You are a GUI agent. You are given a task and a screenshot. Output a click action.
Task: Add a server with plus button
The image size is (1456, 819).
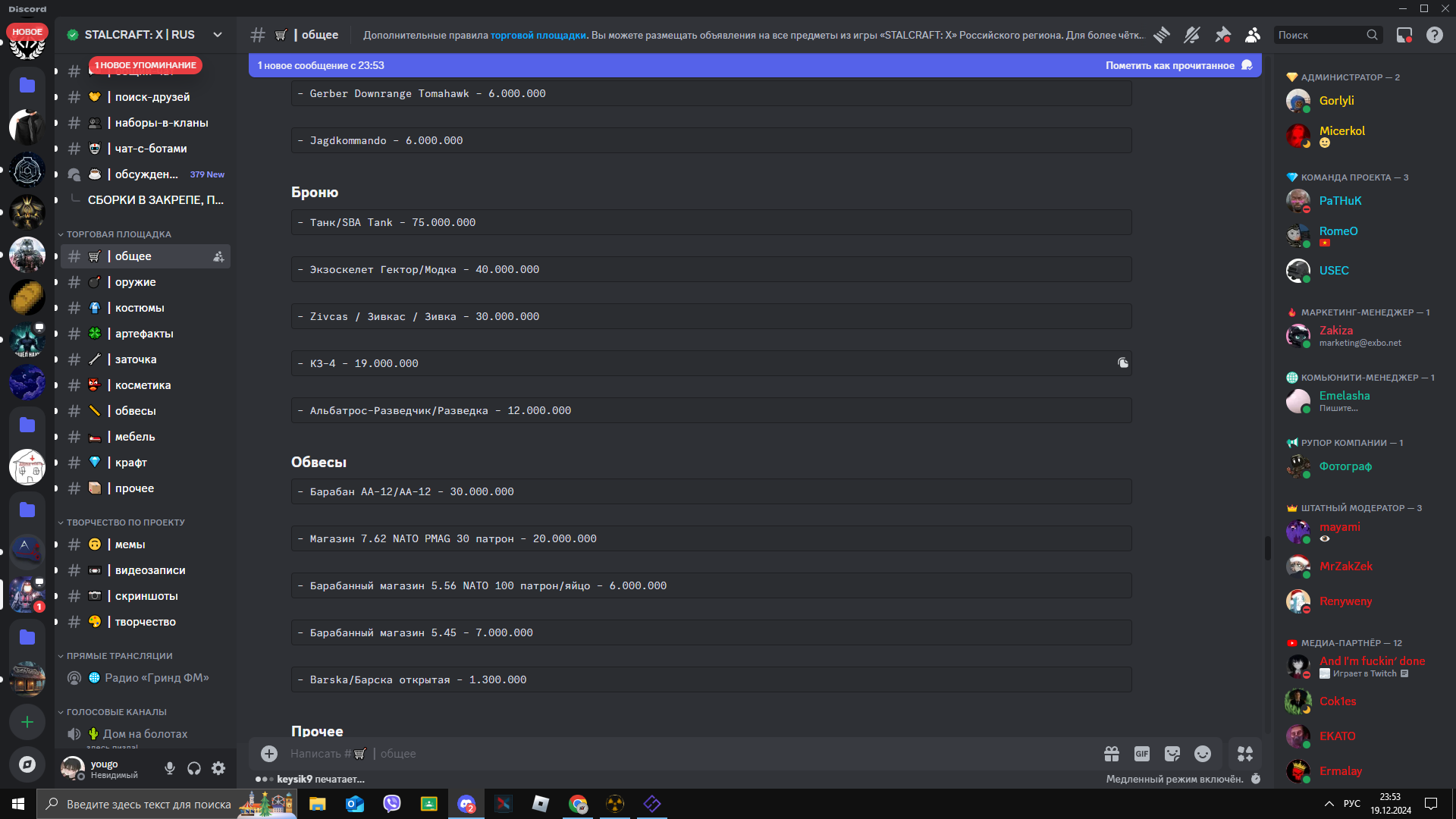click(x=27, y=722)
